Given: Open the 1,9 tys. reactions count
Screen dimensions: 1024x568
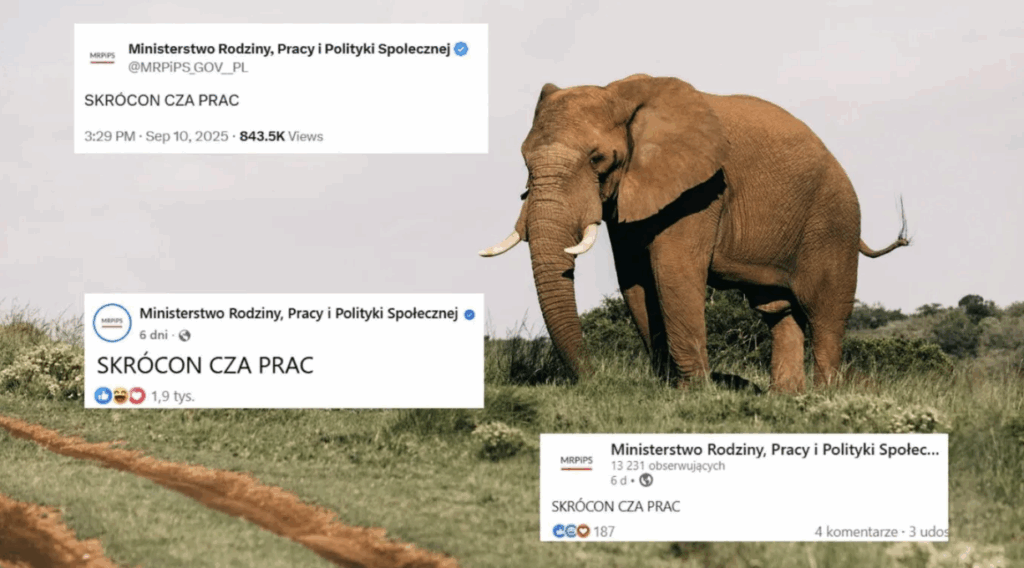Looking at the screenshot, I should coord(173,396).
